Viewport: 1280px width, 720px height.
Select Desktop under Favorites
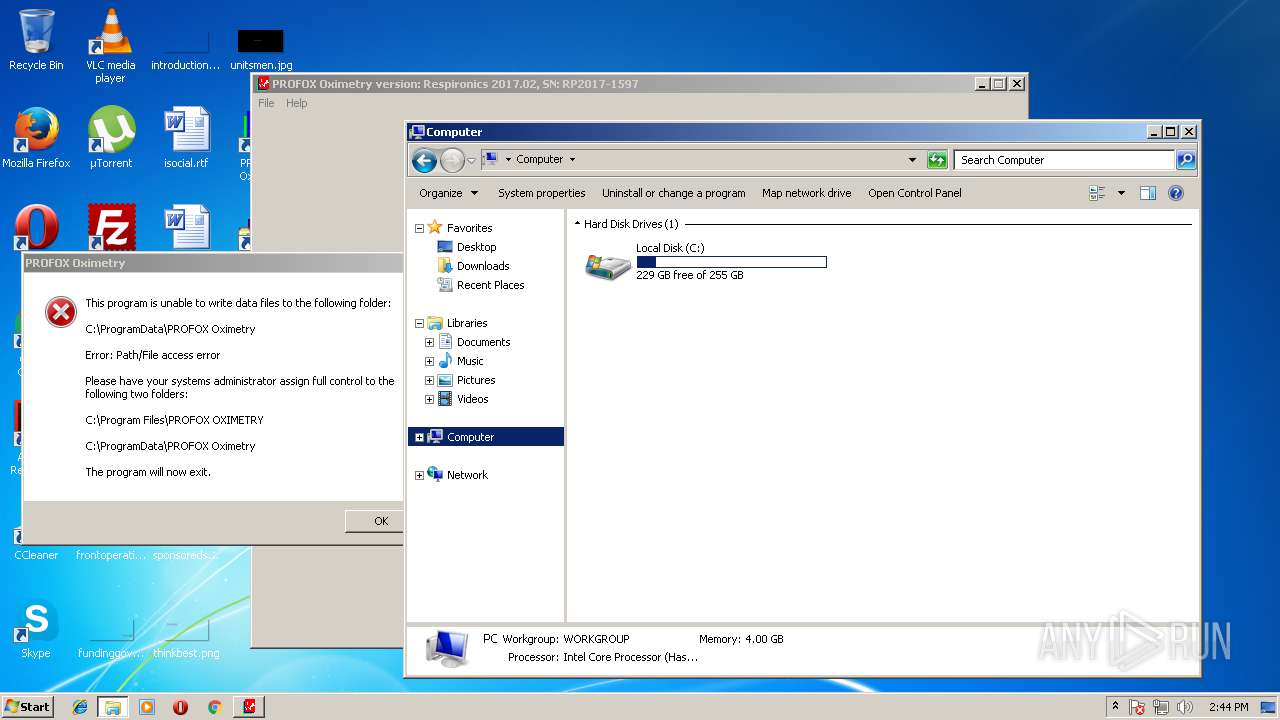pyautogui.click(x=476, y=247)
